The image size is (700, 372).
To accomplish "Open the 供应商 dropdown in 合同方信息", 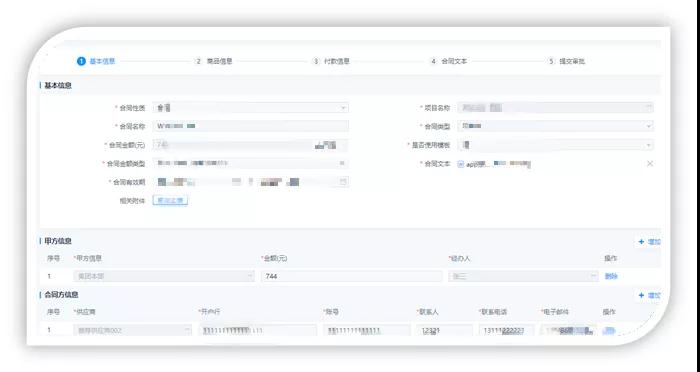I will coord(133,330).
